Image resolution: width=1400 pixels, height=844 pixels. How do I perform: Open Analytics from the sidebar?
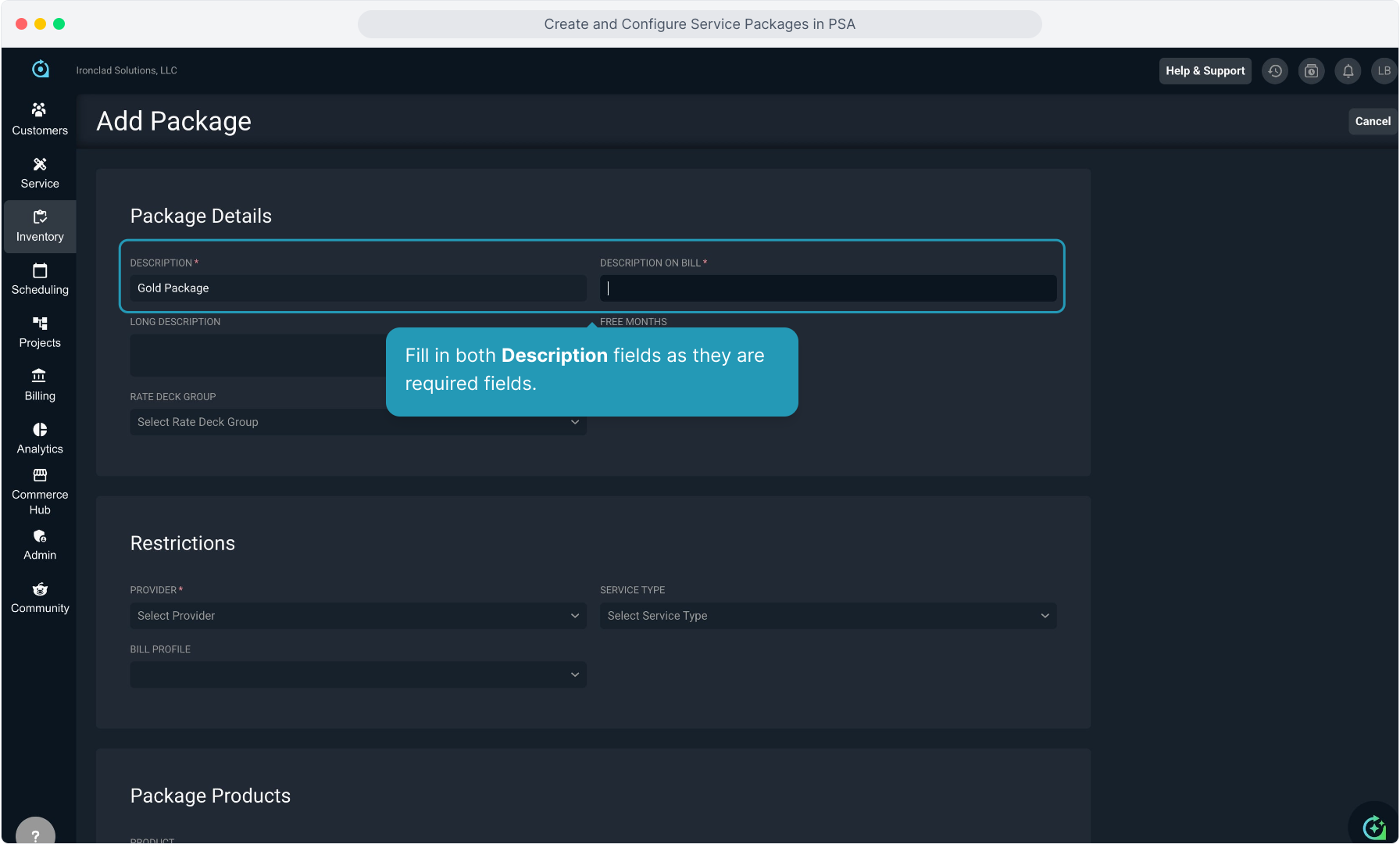(40, 438)
